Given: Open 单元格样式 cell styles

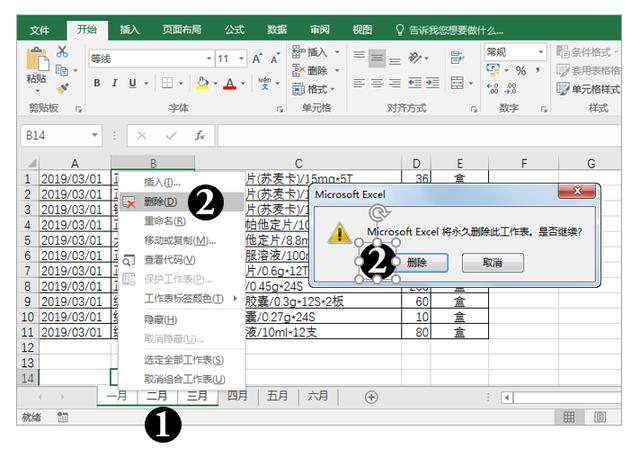Looking at the screenshot, I should click(x=588, y=89).
